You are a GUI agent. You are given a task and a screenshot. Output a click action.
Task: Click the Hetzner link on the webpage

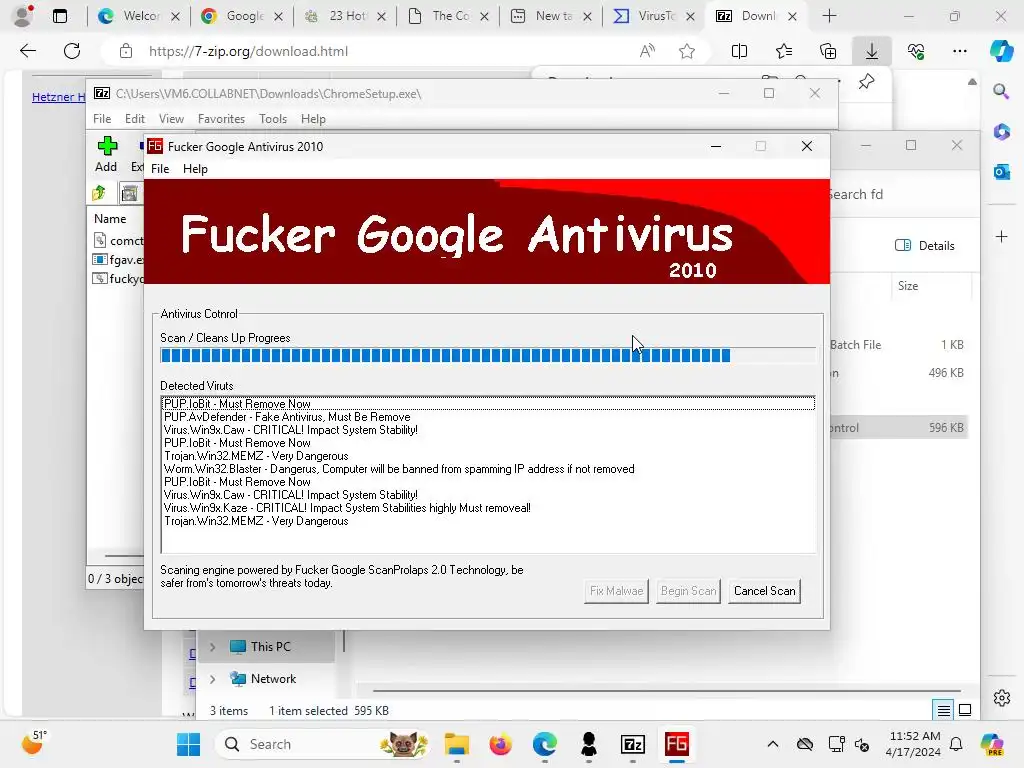point(58,97)
